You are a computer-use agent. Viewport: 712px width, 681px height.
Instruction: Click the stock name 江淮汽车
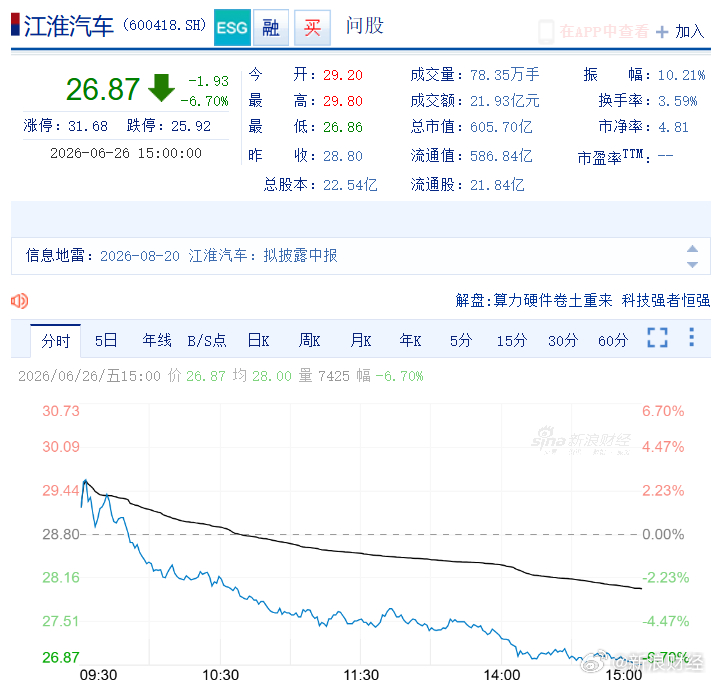click(69, 25)
